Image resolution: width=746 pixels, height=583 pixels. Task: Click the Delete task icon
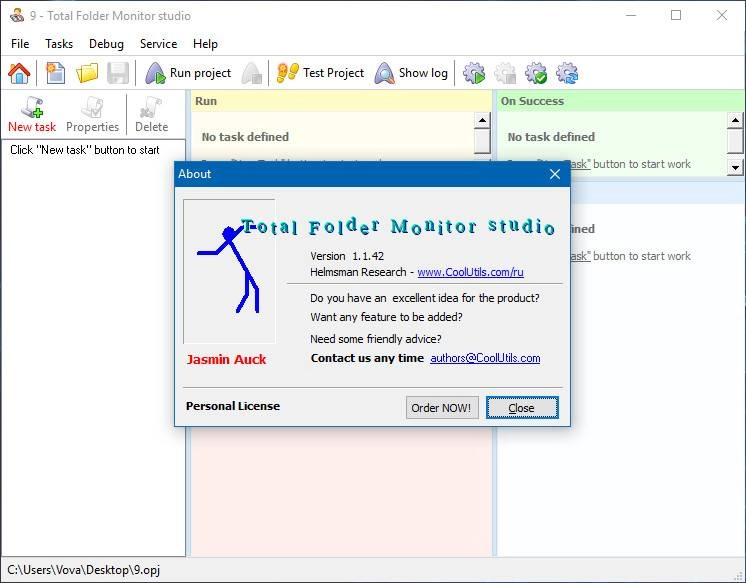coord(151,114)
